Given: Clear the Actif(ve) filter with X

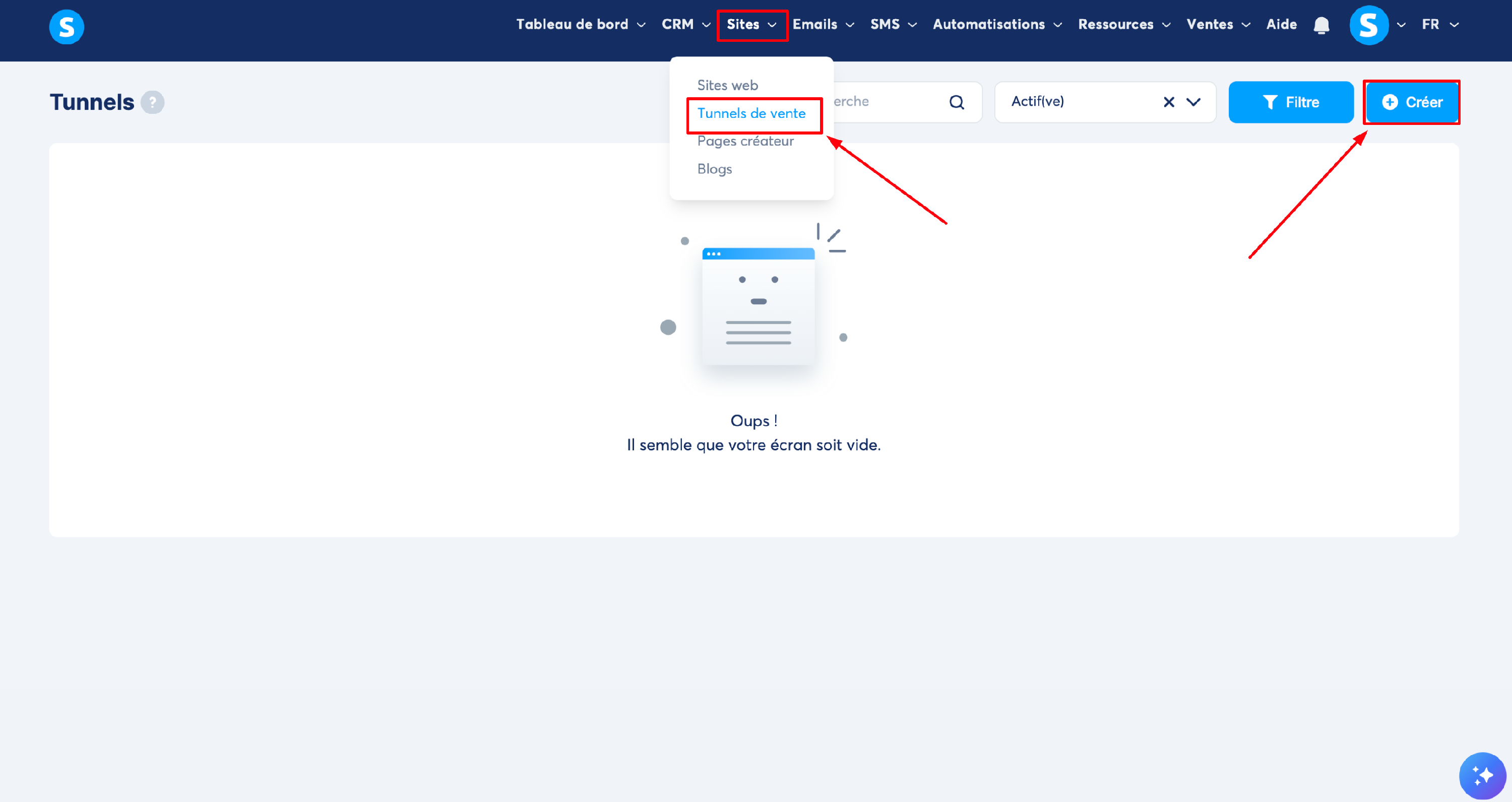Looking at the screenshot, I should (1168, 102).
